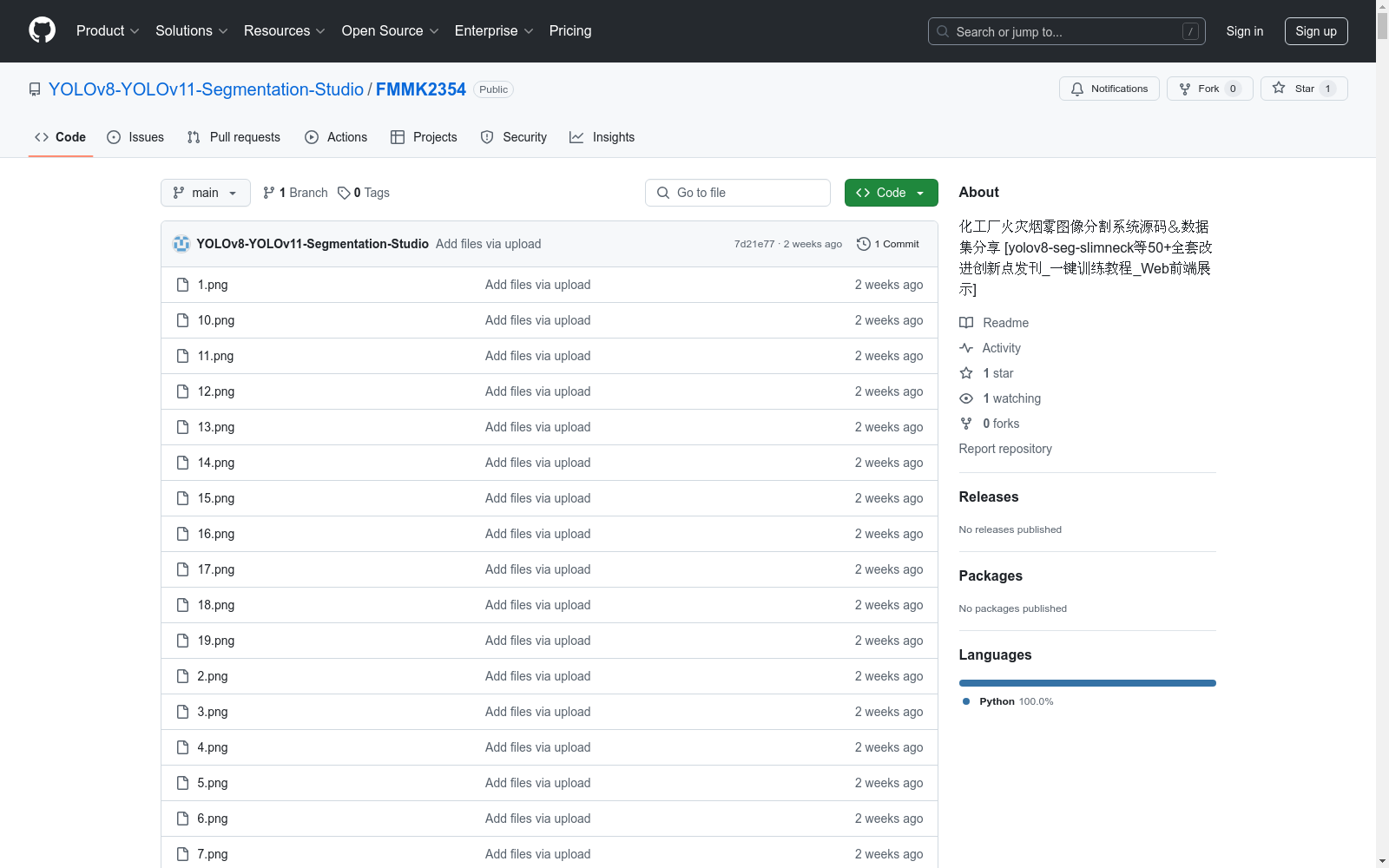Click the commit history clock icon
This screenshot has height=868, width=1389.
pyautogui.click(x=863, y=244)
